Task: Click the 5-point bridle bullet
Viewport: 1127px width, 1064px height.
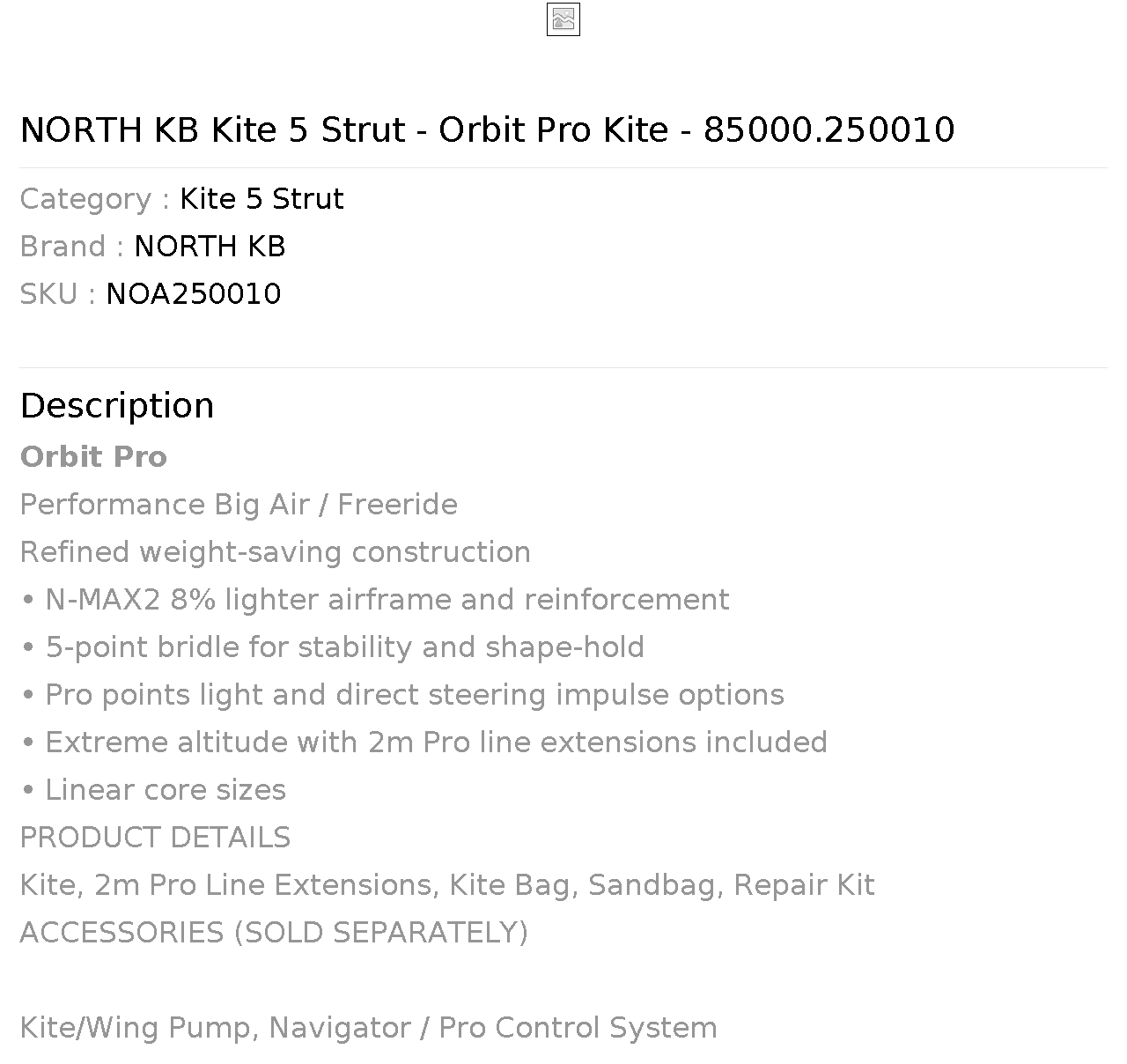Action: click(x=332, y=647)
